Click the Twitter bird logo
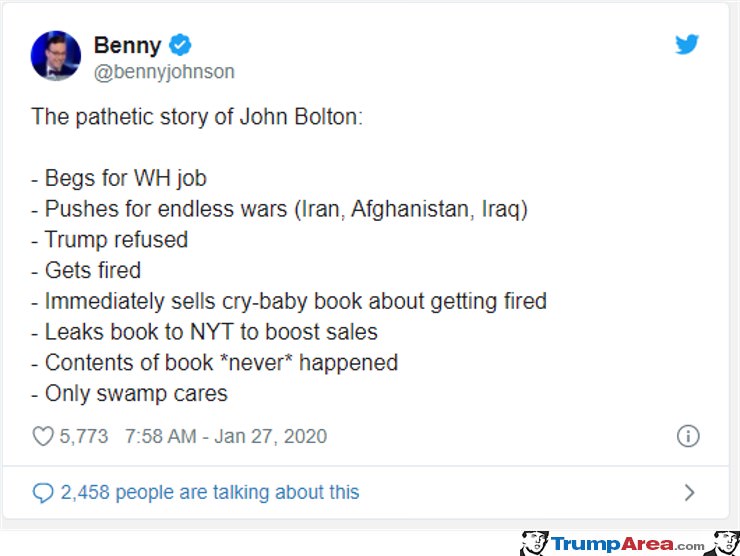The image size is (740, 556). click(x=687, y=44)
